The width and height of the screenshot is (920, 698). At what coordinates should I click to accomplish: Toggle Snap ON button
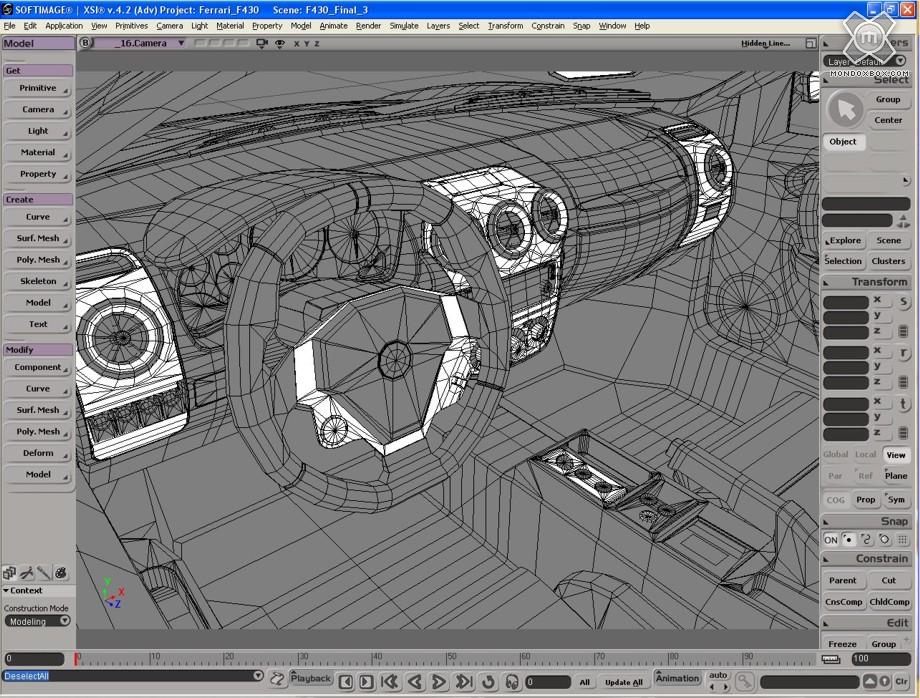[x=830, y=540]
